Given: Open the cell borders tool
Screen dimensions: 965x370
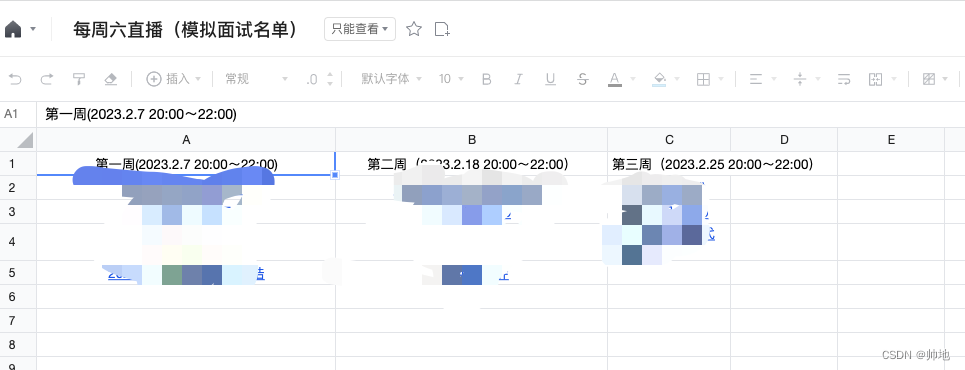Looking at the screenshot, I should click(x=703, y=79).
